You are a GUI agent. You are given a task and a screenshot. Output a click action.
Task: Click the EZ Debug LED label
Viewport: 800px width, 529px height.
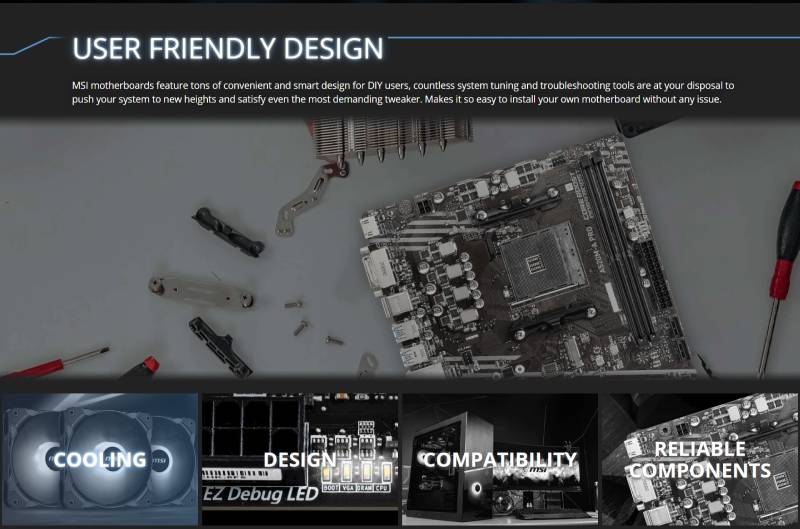(253, 493)
